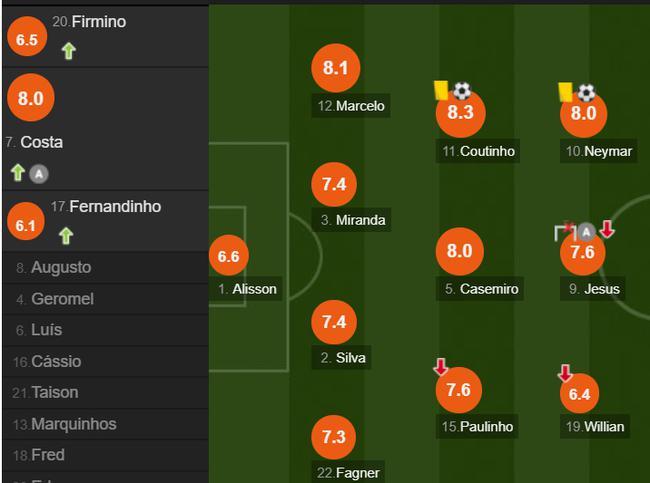The image size is (650, 483).
Task: Click the missed-shot goalpost icon above Jesus
Action: coord(565,231)
